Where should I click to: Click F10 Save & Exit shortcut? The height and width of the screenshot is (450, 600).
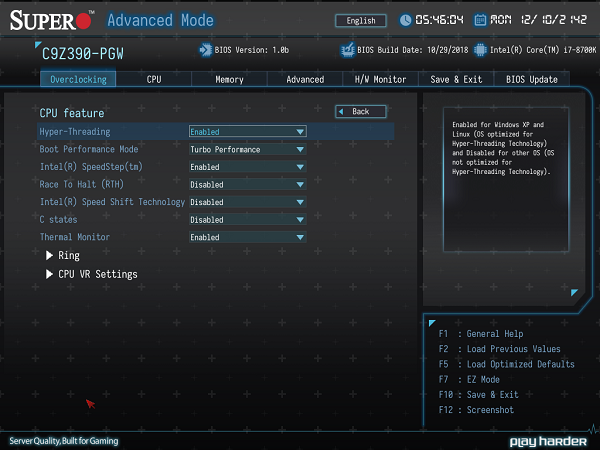tap(479, 395)
